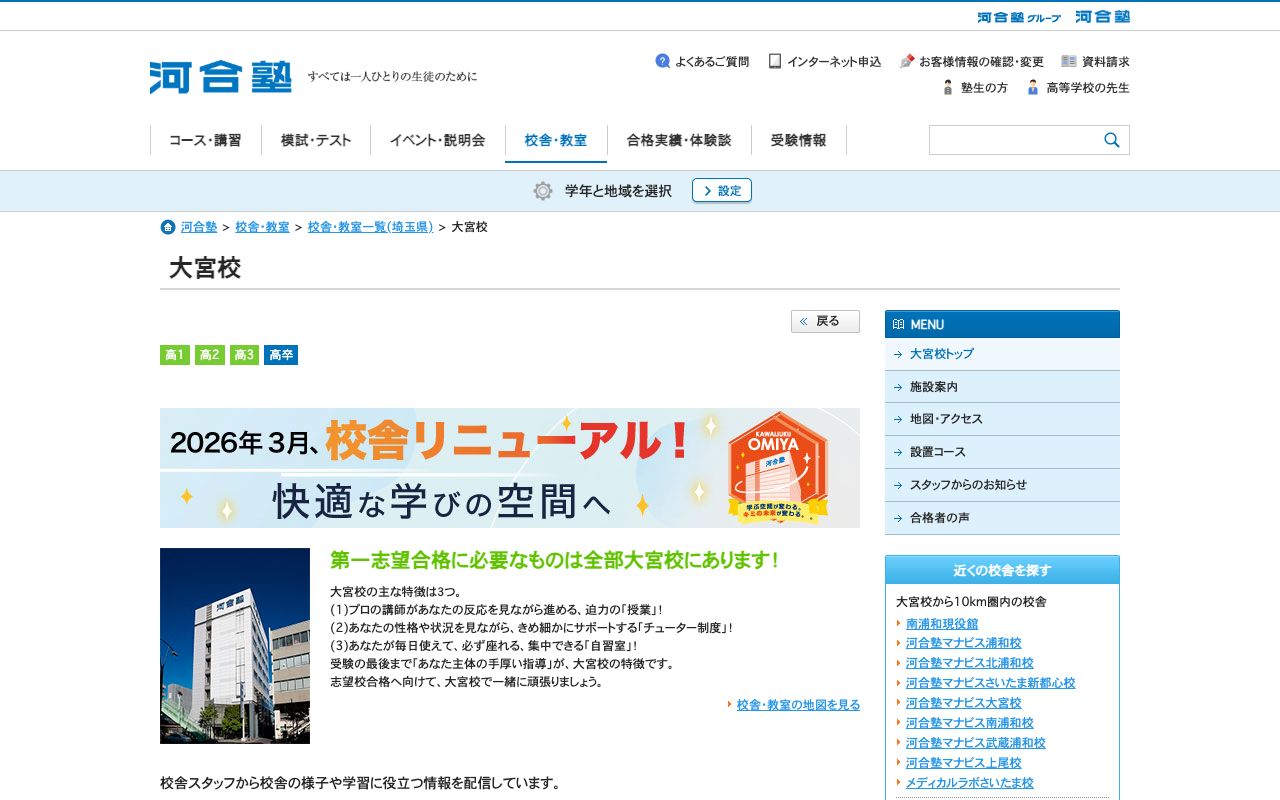
Task: Select the 高2 grade tag
Action: 210,355
